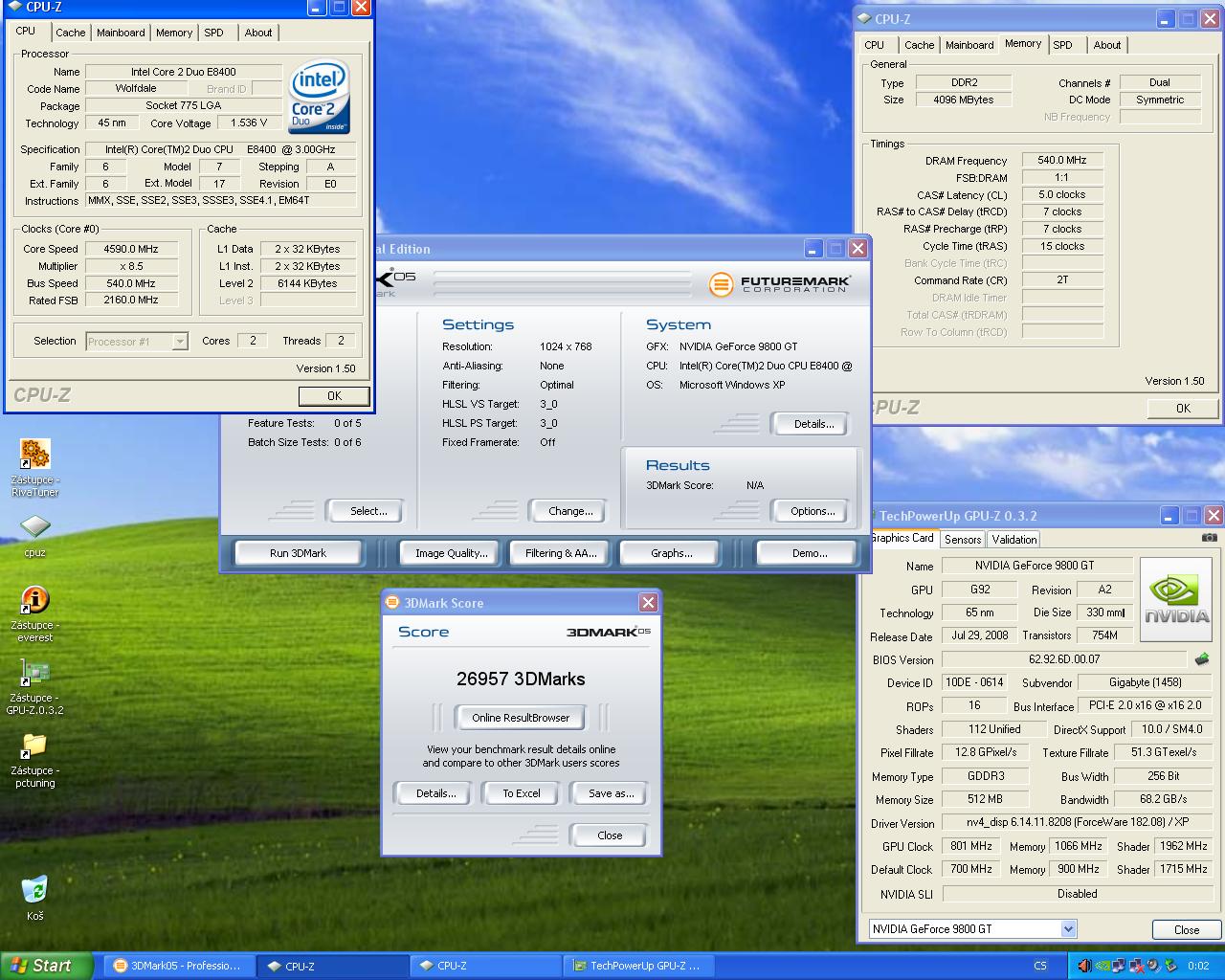Click the Intel Core 2 Duo logo
This screenshot has width=1225, height=980.
click(320, 98)
